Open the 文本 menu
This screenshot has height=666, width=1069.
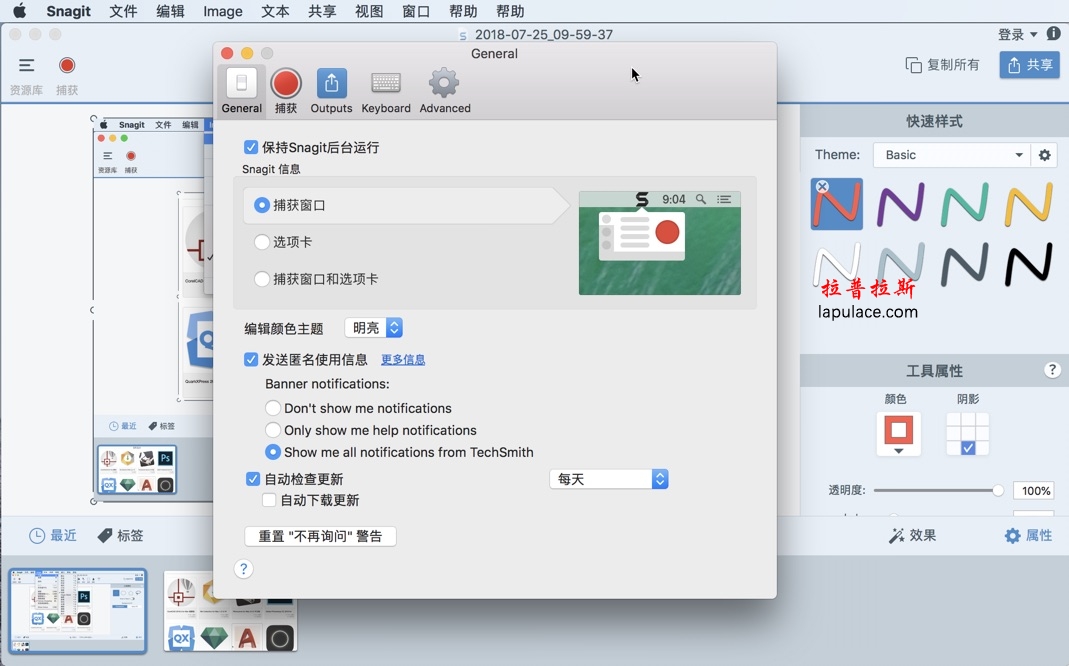[275, 11]
